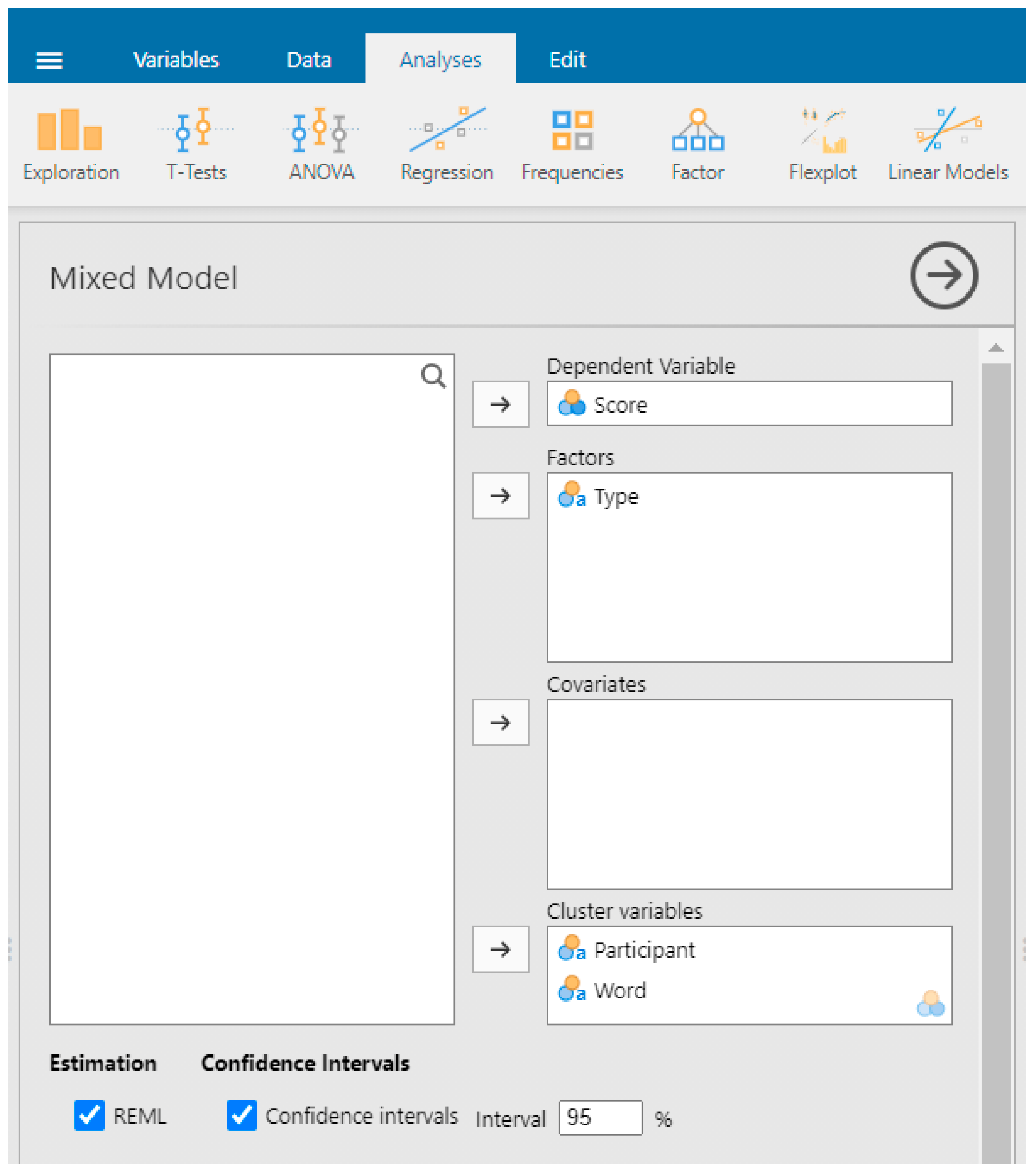Open the Regression analyses menu
Image resolution: width=1036 pixels, height=1175 pixels.
447,144
